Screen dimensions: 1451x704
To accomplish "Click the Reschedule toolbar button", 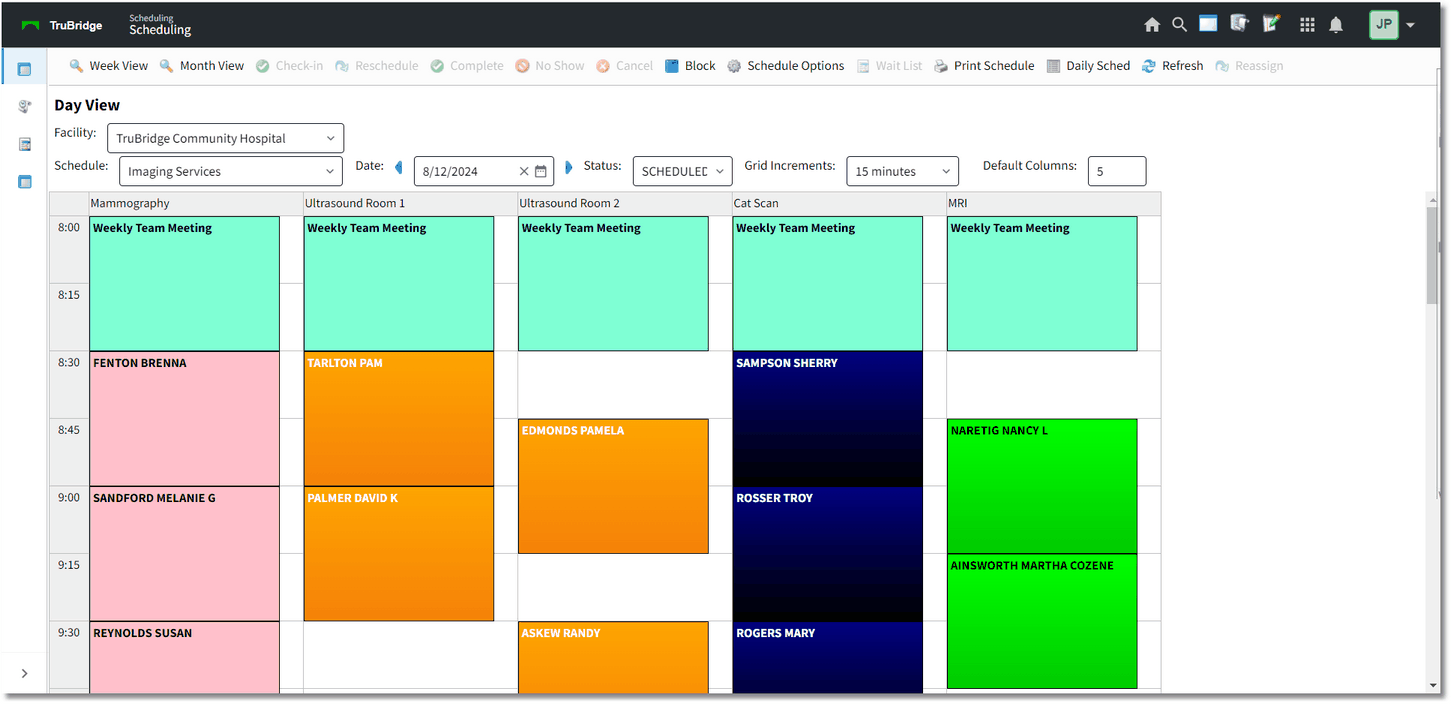I will (x=376, y=66).
